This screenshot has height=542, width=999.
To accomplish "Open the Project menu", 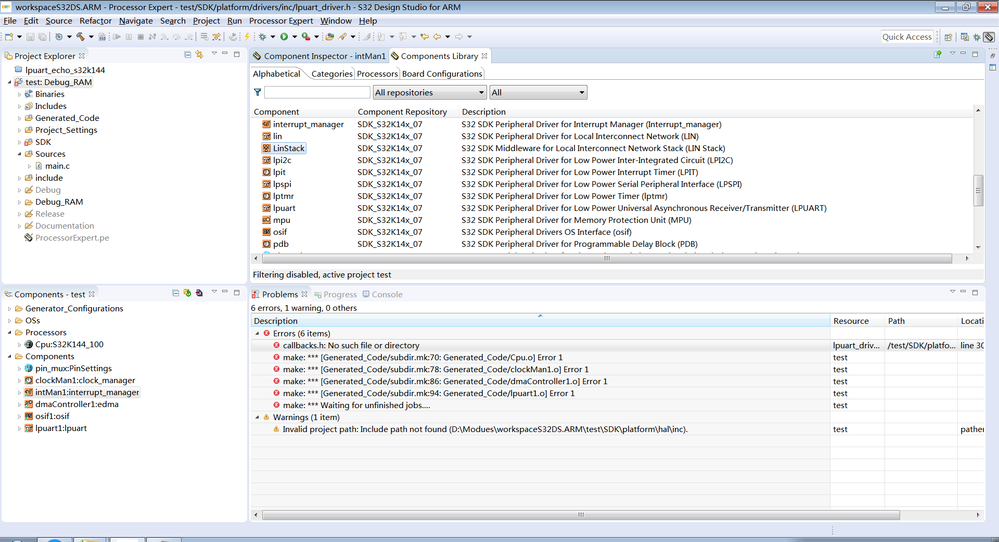I will (206, 21).
